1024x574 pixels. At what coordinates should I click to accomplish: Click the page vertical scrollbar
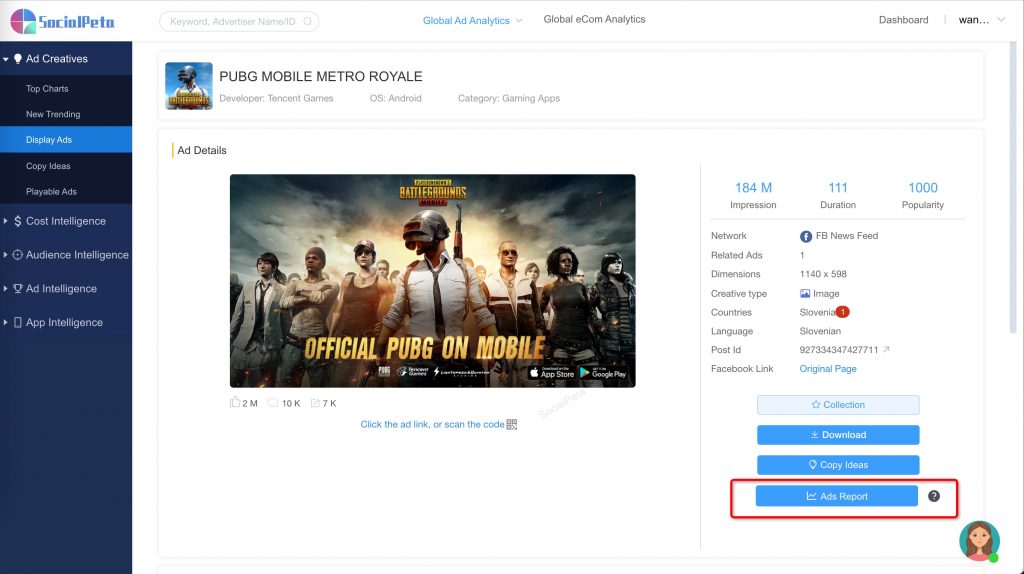coord(1013,189)
